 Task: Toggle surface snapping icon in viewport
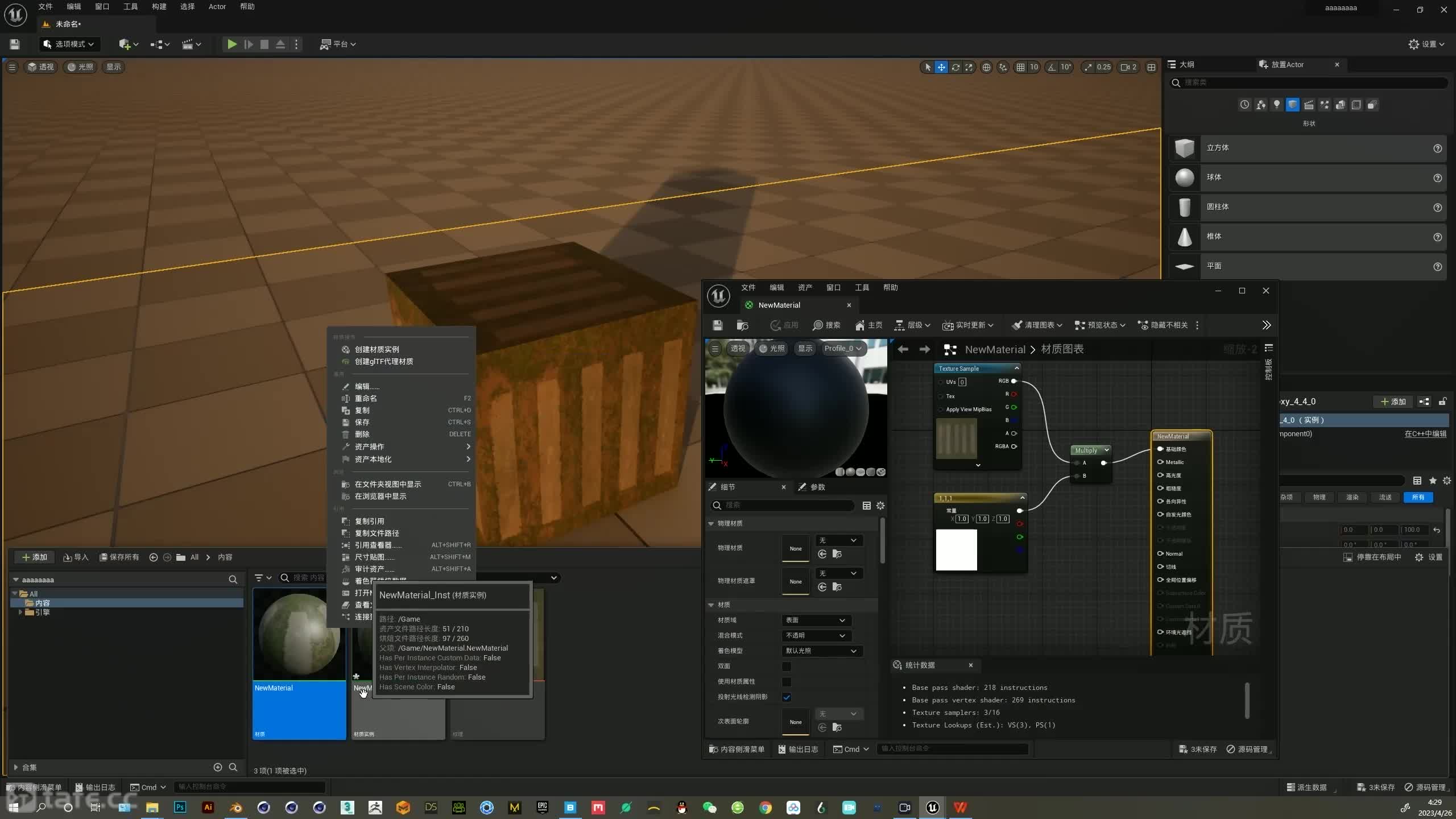coord(1003,67)
